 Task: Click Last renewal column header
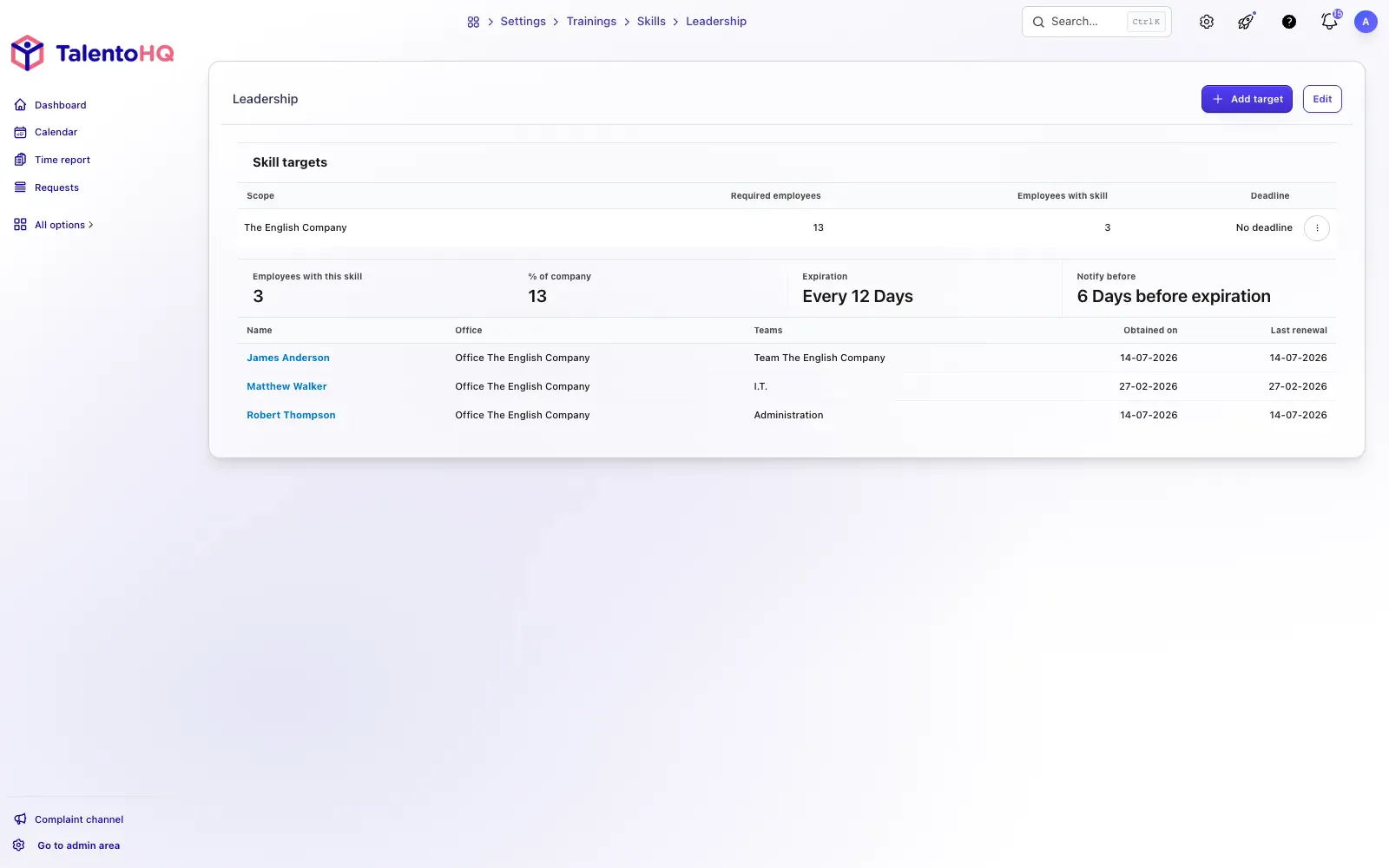click(x=1299, y=330)
